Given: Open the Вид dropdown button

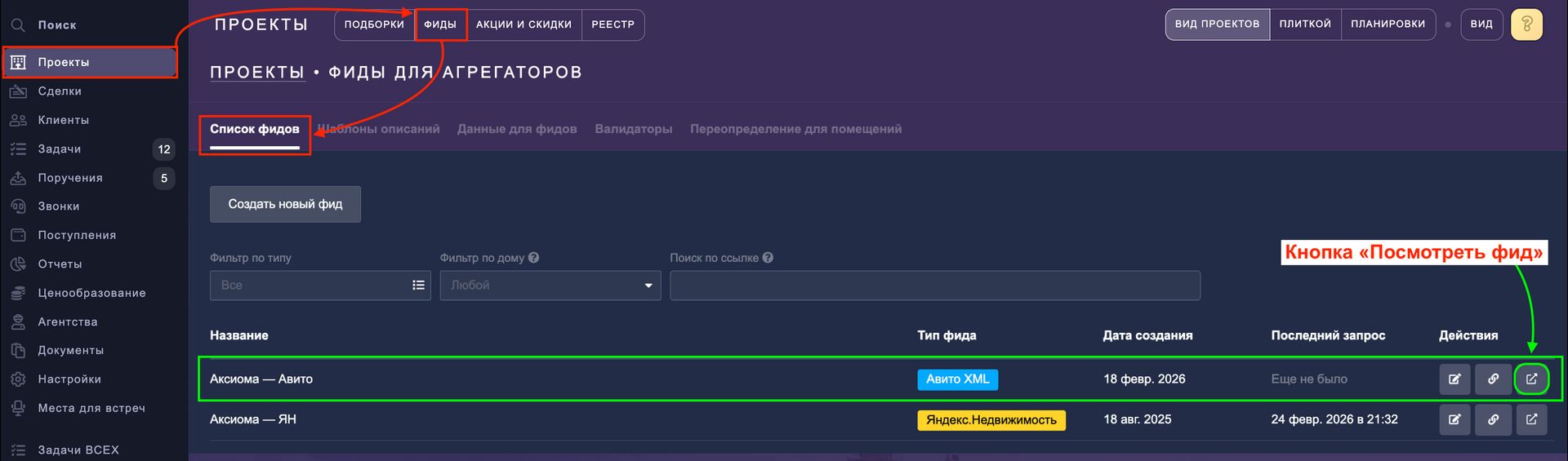Looking at the screenshot, I should [1481, 24].
